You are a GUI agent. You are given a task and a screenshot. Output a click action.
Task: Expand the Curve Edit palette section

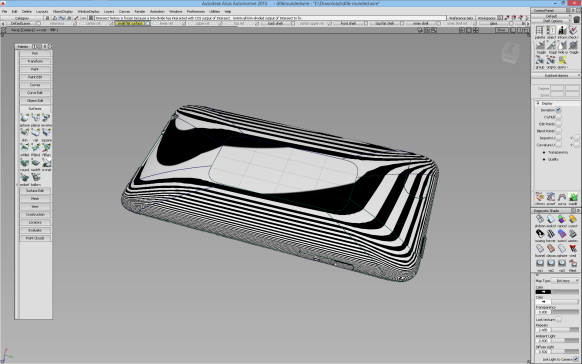pos(35,93)
